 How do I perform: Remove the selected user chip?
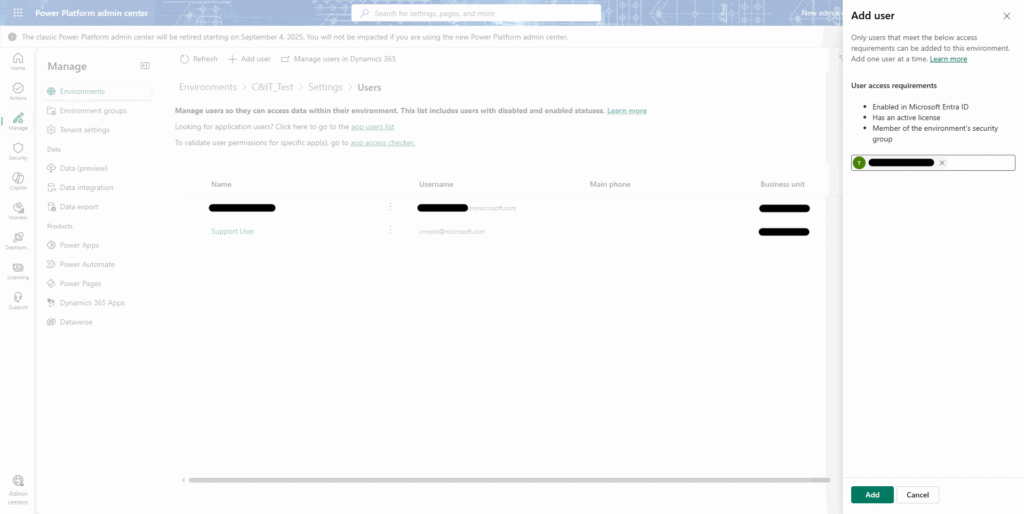(942, 163)
